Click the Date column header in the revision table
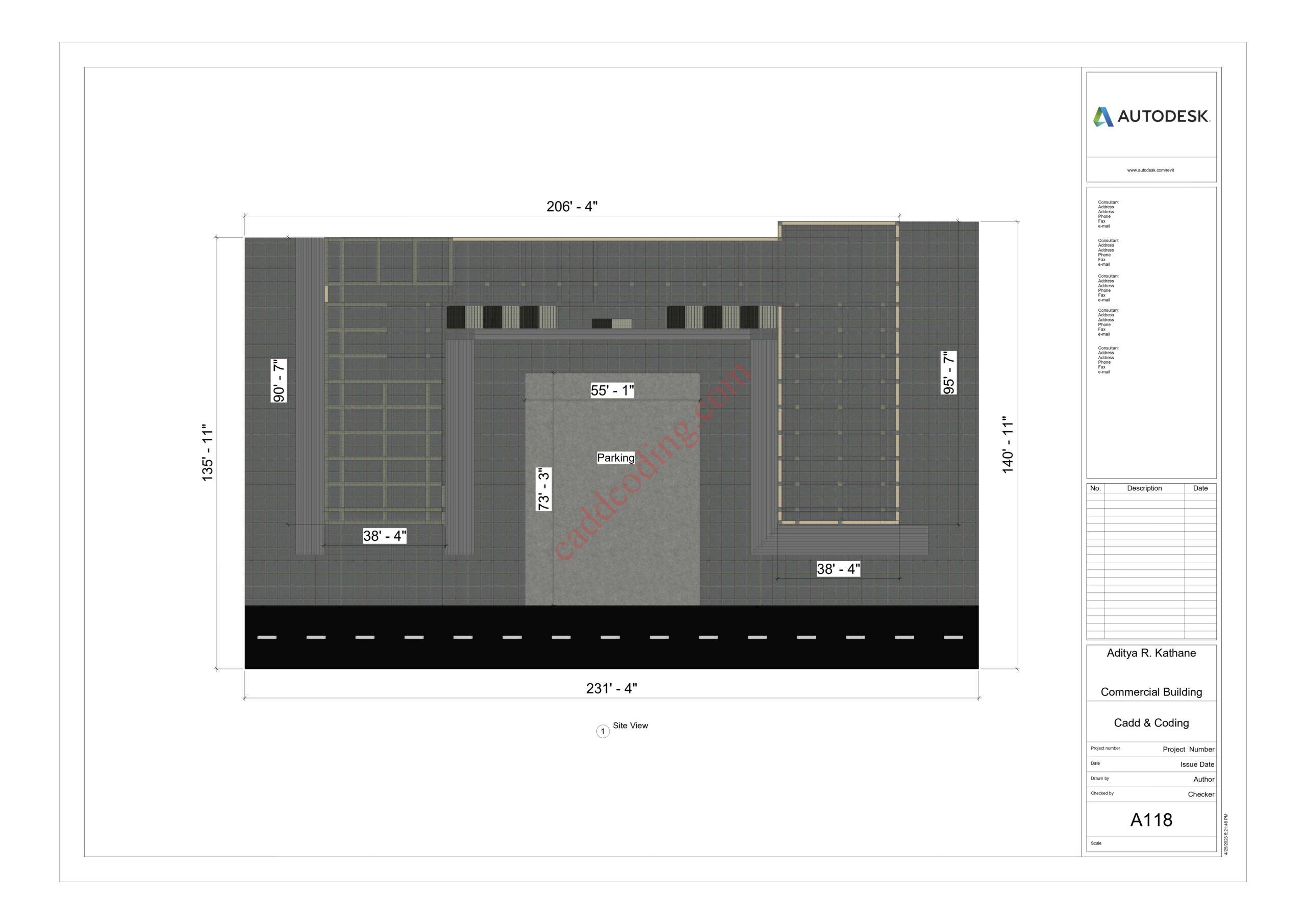 pos(1200,488)
